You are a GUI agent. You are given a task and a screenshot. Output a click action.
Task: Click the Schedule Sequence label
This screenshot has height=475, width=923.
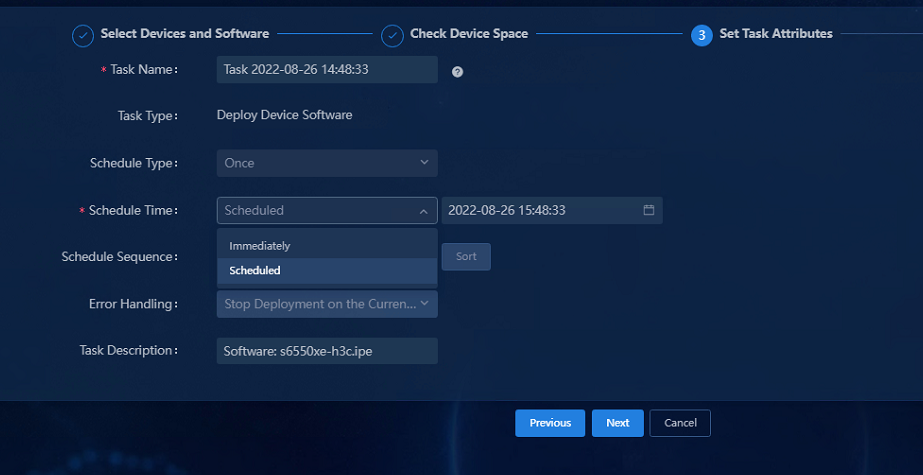119,257
